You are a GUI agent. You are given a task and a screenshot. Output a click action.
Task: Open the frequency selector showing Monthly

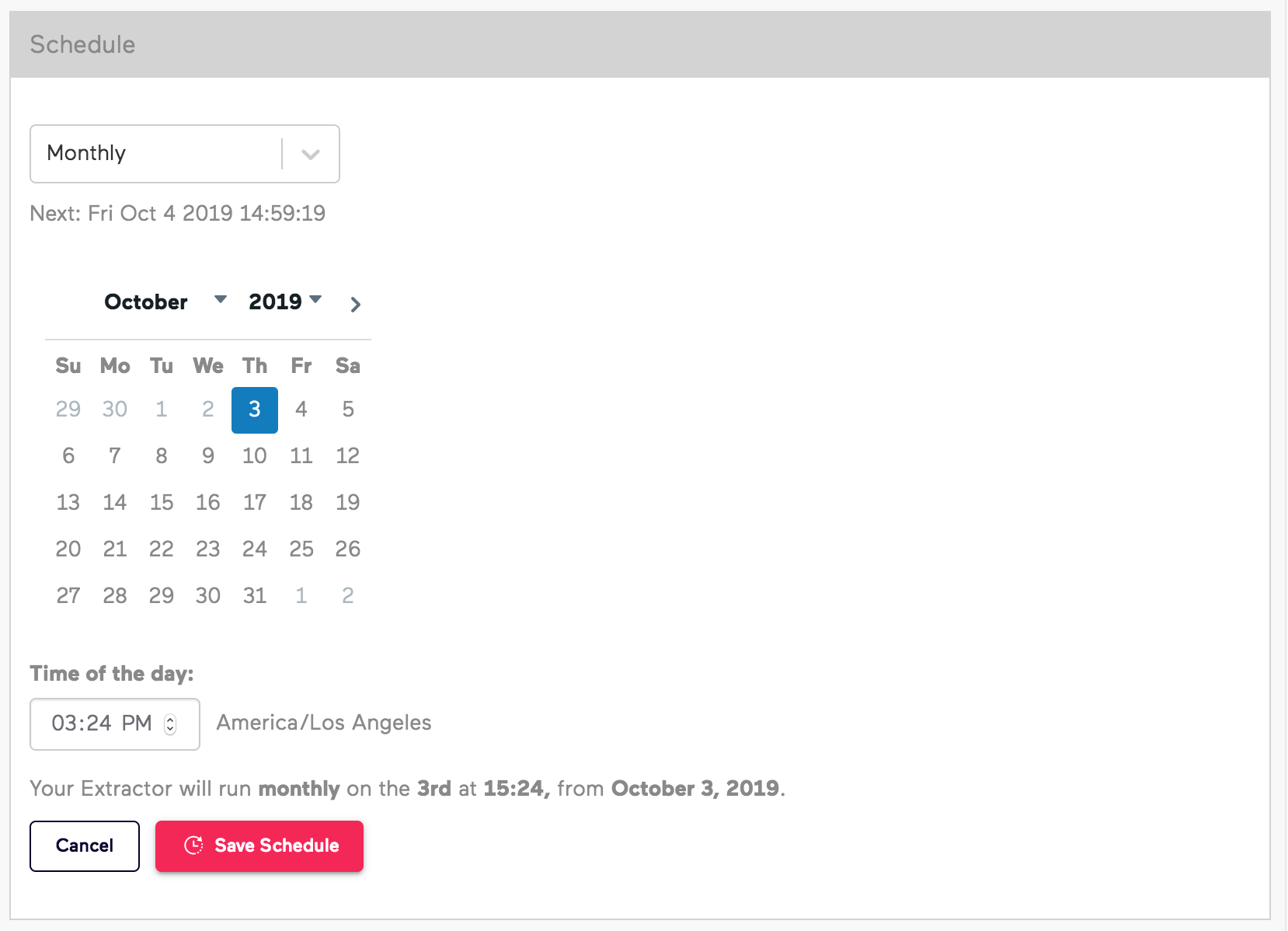tap(155, 154)
